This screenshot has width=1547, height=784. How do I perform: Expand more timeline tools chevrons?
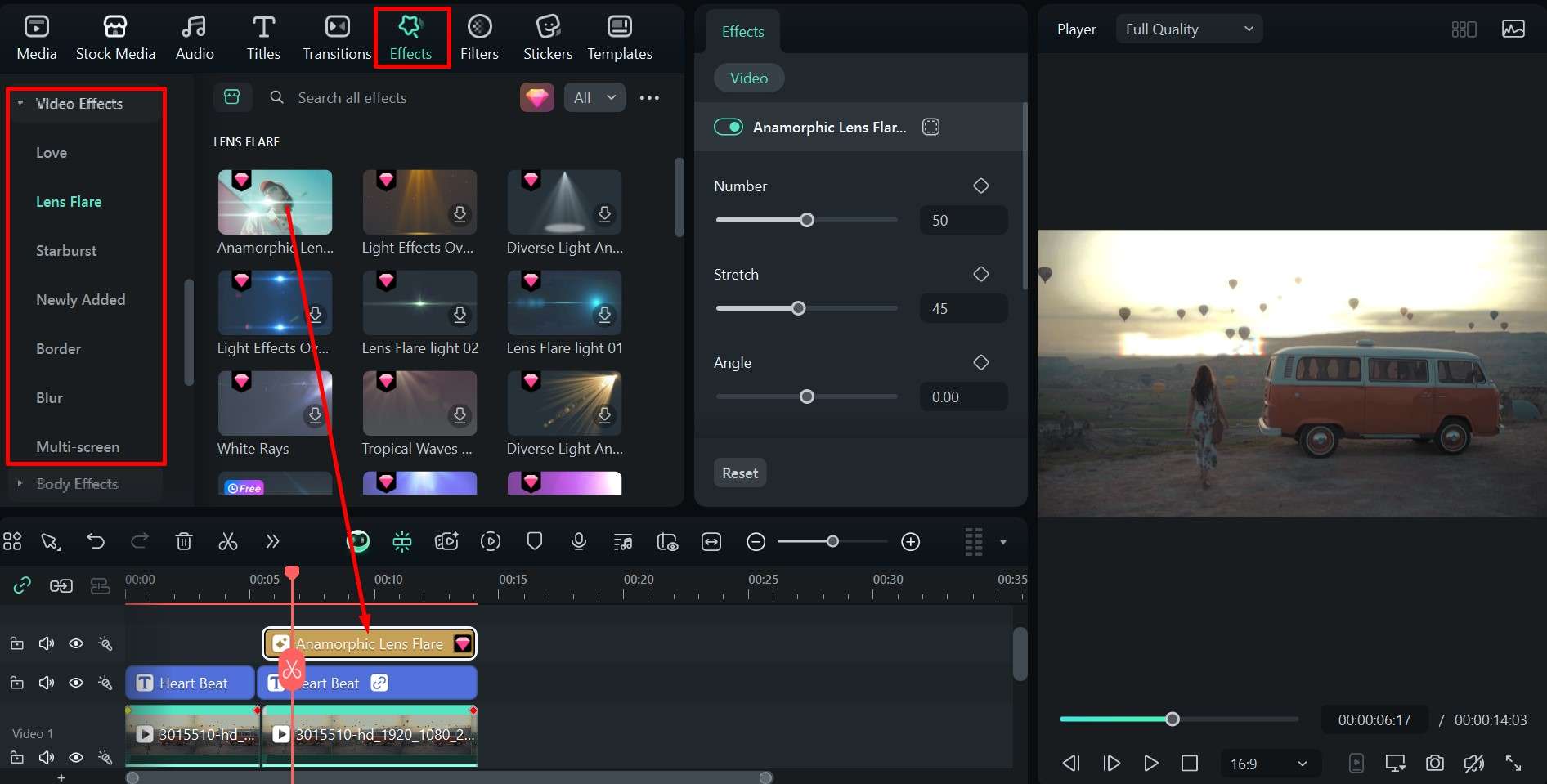(272, 541)
